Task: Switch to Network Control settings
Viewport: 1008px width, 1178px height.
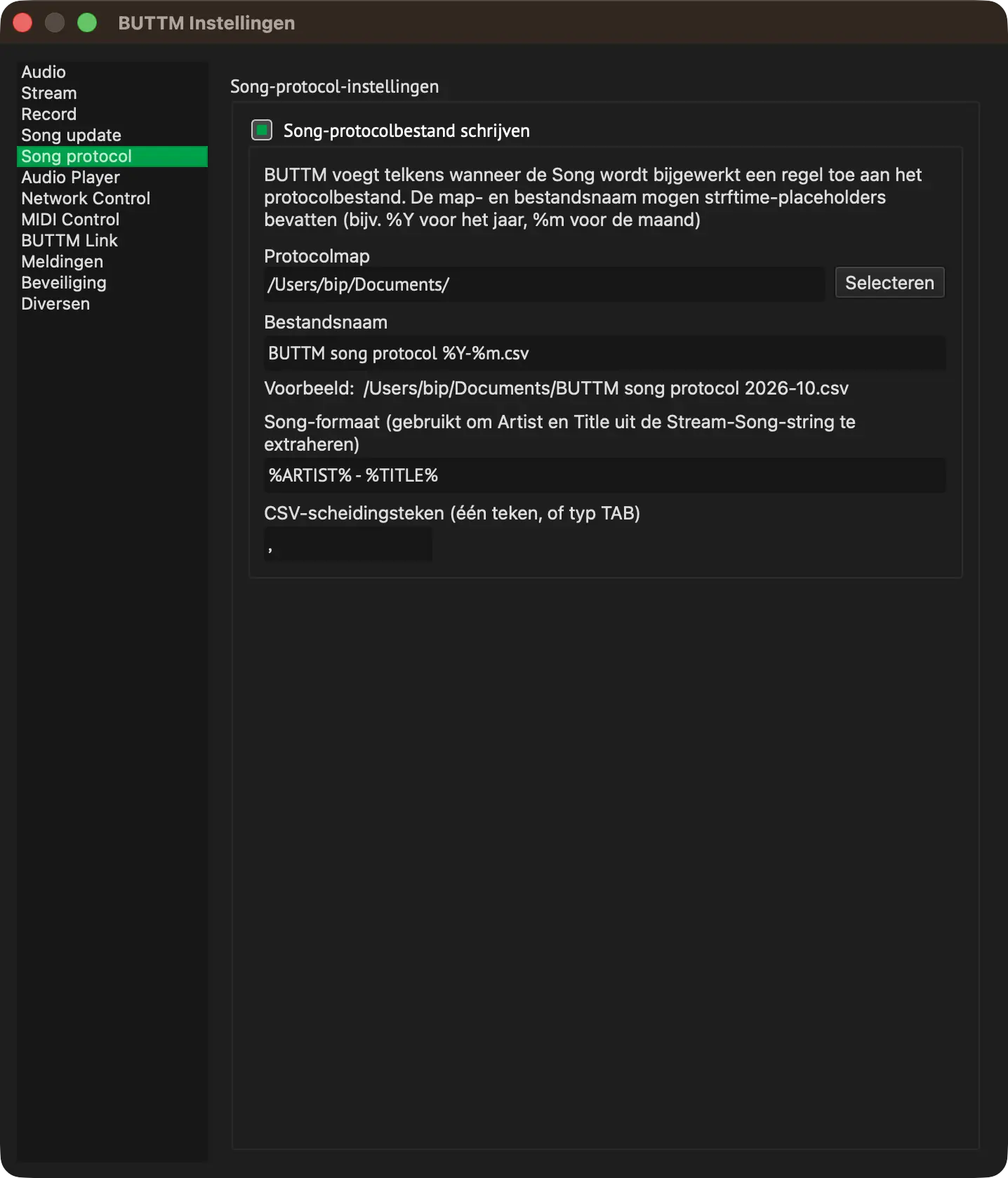Action: point(112,199)
